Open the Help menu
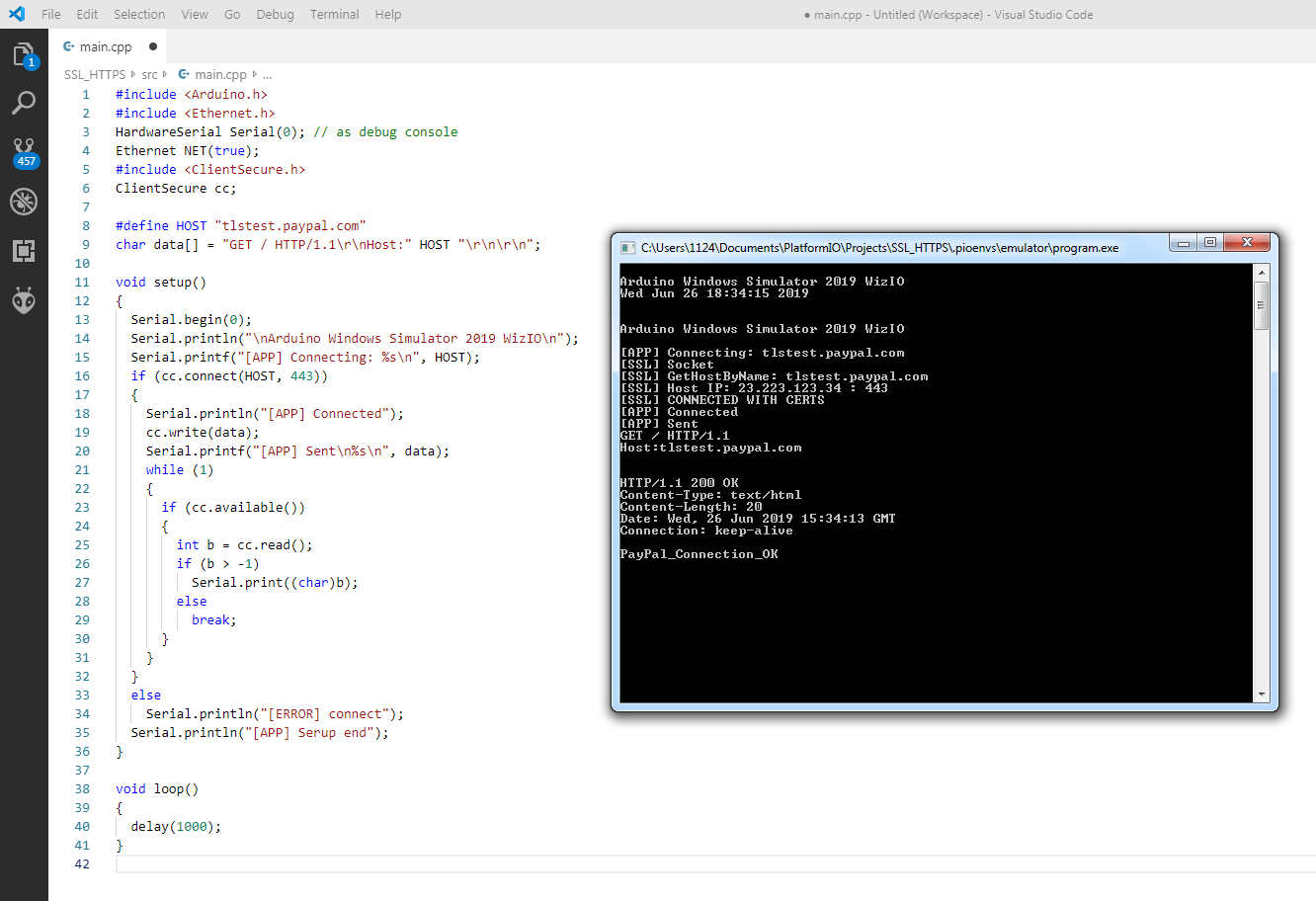 click(388, 14)
